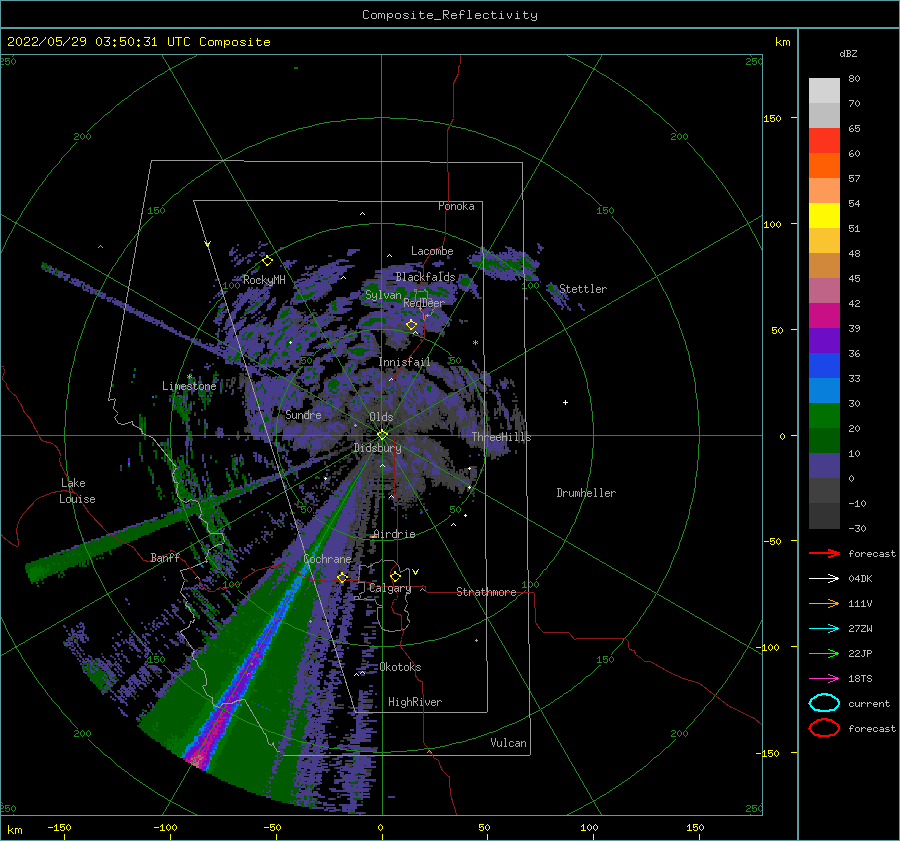The image size is (900, 841).
Task: Choose the 10 dBZ slate purple swatch
Action: pos(824,465)
